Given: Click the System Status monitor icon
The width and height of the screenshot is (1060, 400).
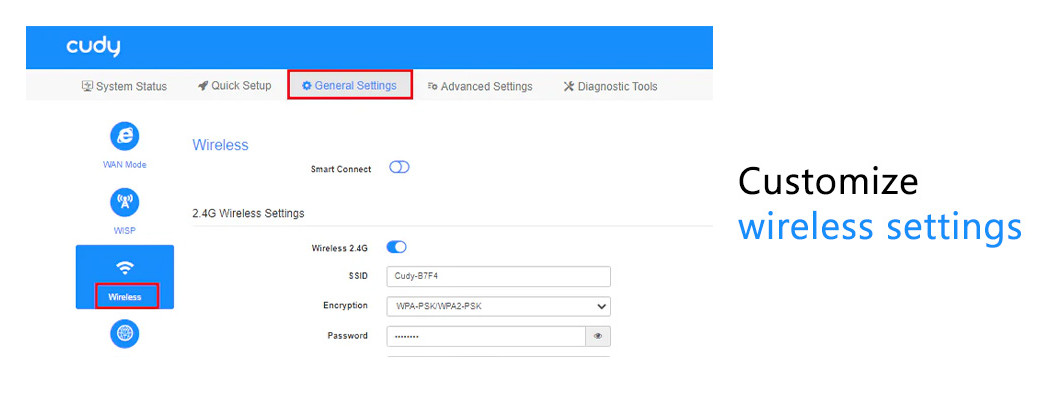Looking at the screenshot, I should [x=87, y=87].
